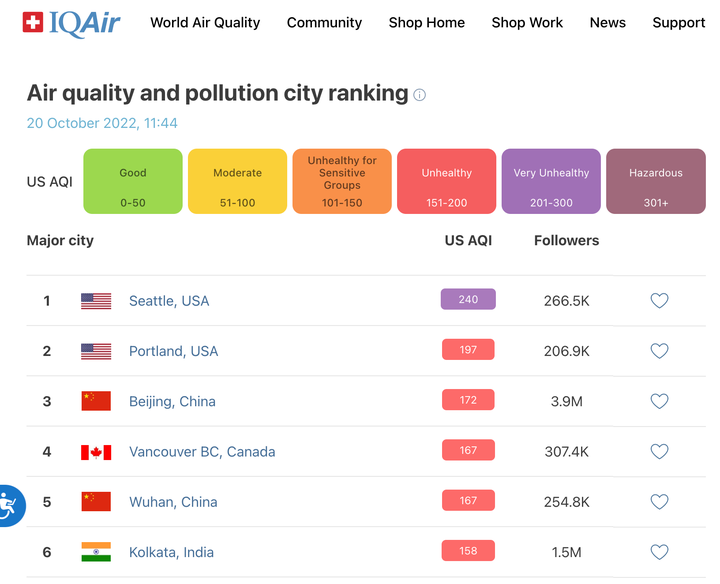
Task: Click the purple Very Unhealthy 201-300 swatch
Action: click(x=551, y=181)
